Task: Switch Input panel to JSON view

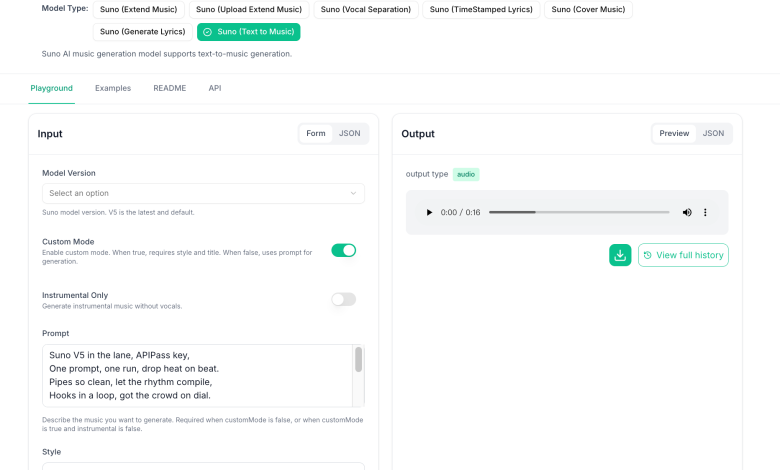Action: tap(350, 133)
